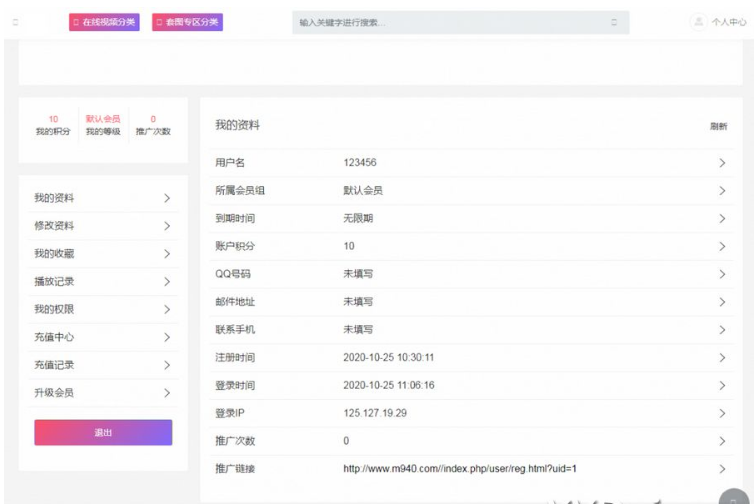The height and width of the screenshot is (504, 756).
Task: Expand the chevron beside sidebar 升级会员
Action: (x=167, y=393)
